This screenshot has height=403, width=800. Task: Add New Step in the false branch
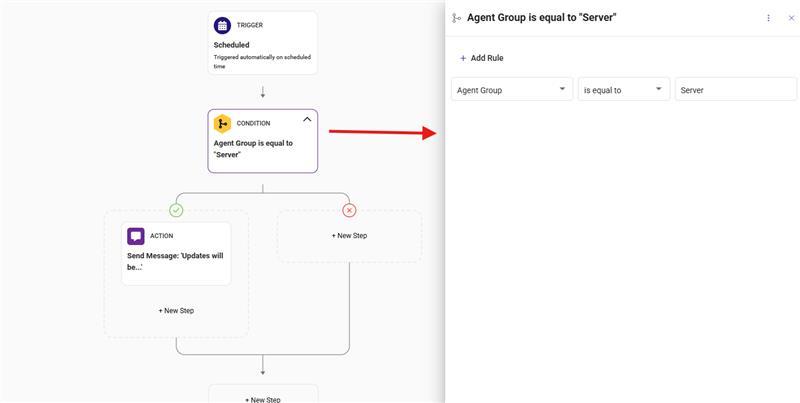(x=349, y=236)
